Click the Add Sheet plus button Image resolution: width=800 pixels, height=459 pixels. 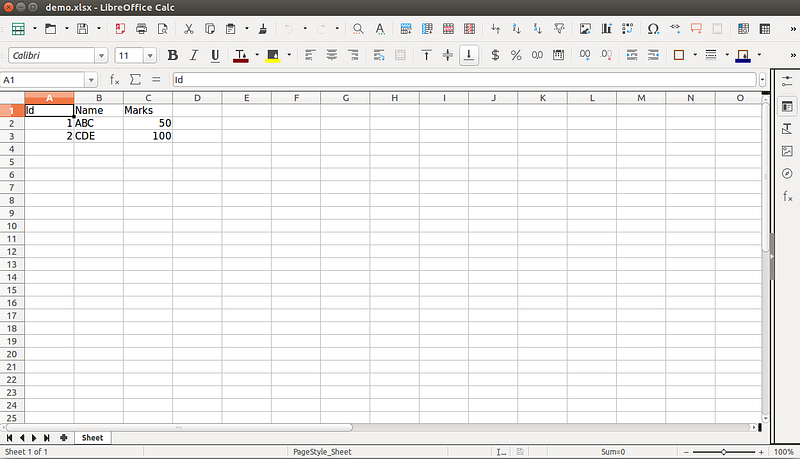[64, 438]
